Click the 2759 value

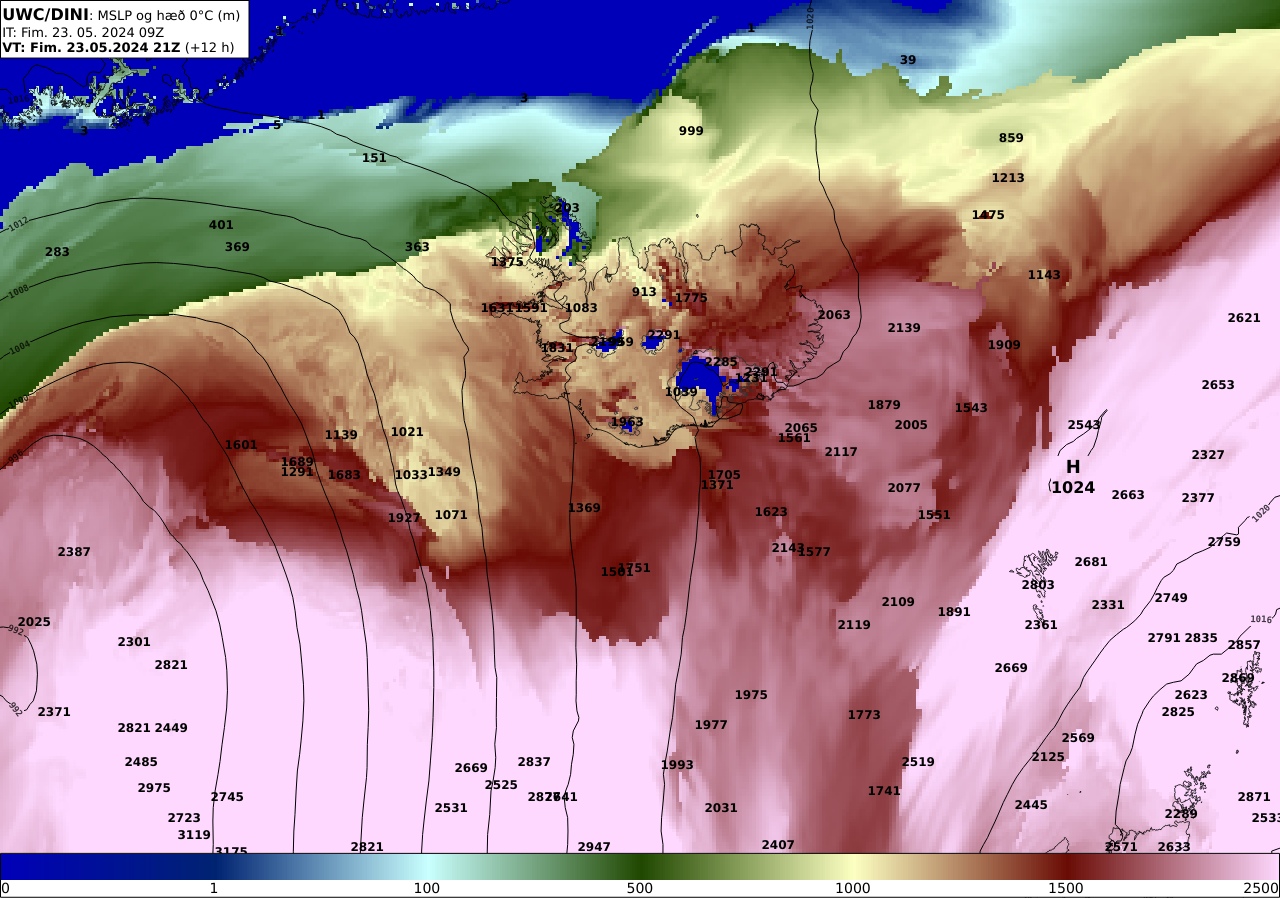tap(1224, 542)
